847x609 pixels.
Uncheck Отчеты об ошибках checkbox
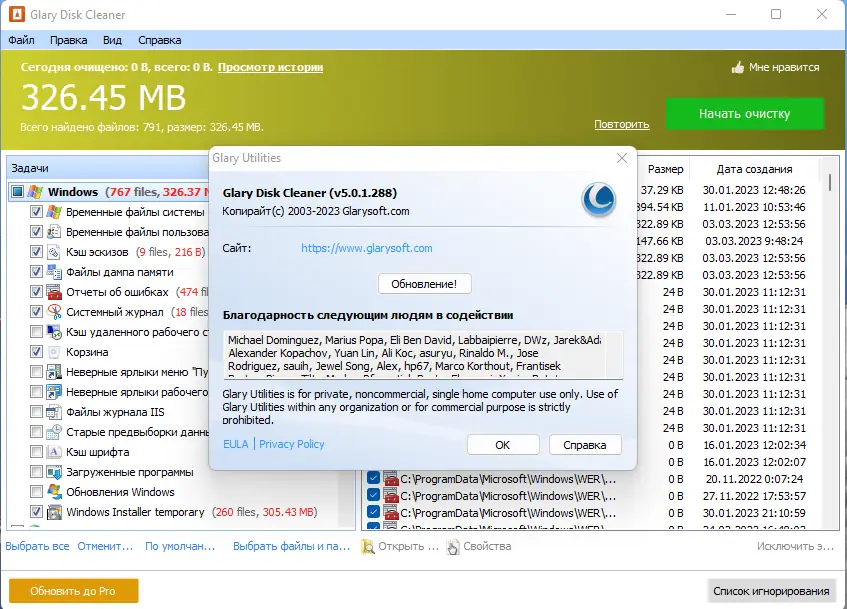(36, 292)
